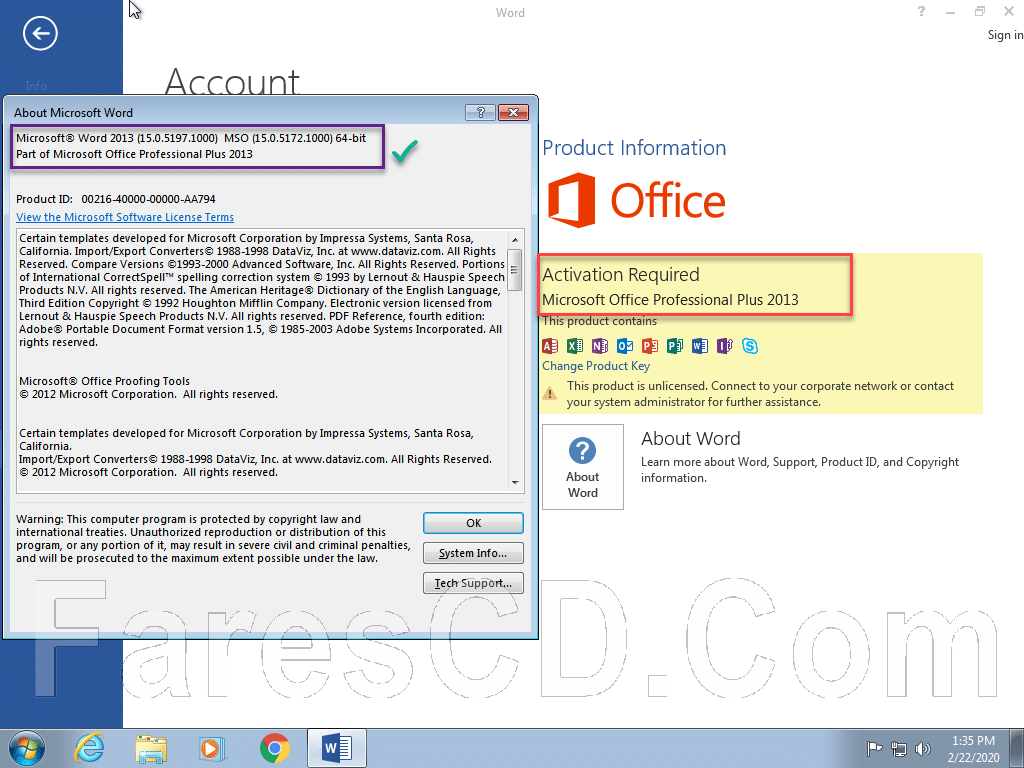
Task: Click the credits scrollbar up arrow
Action: [x=515, y=240]
